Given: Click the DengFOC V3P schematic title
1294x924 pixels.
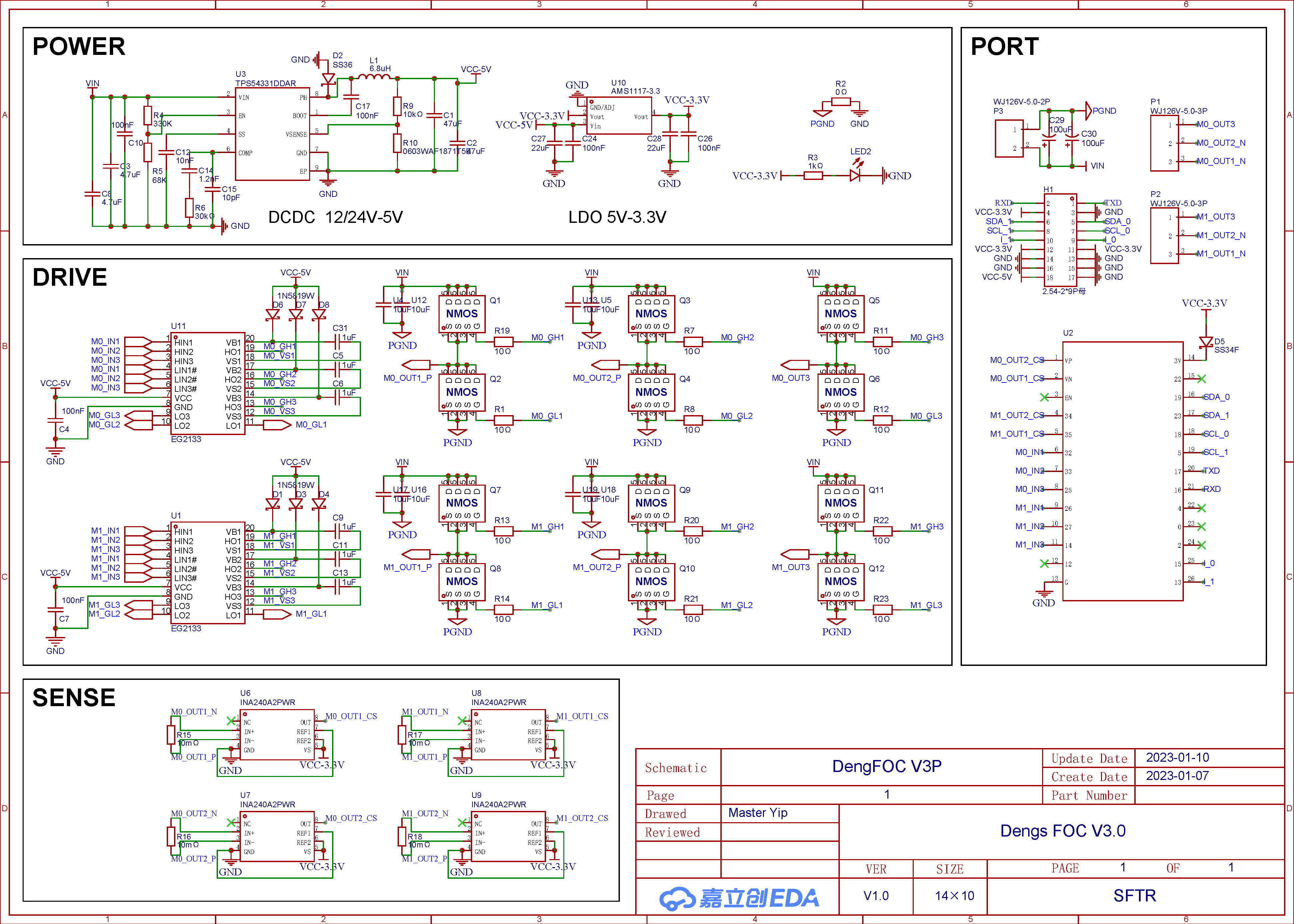Looking at the screenshot, I should (886, 766).
